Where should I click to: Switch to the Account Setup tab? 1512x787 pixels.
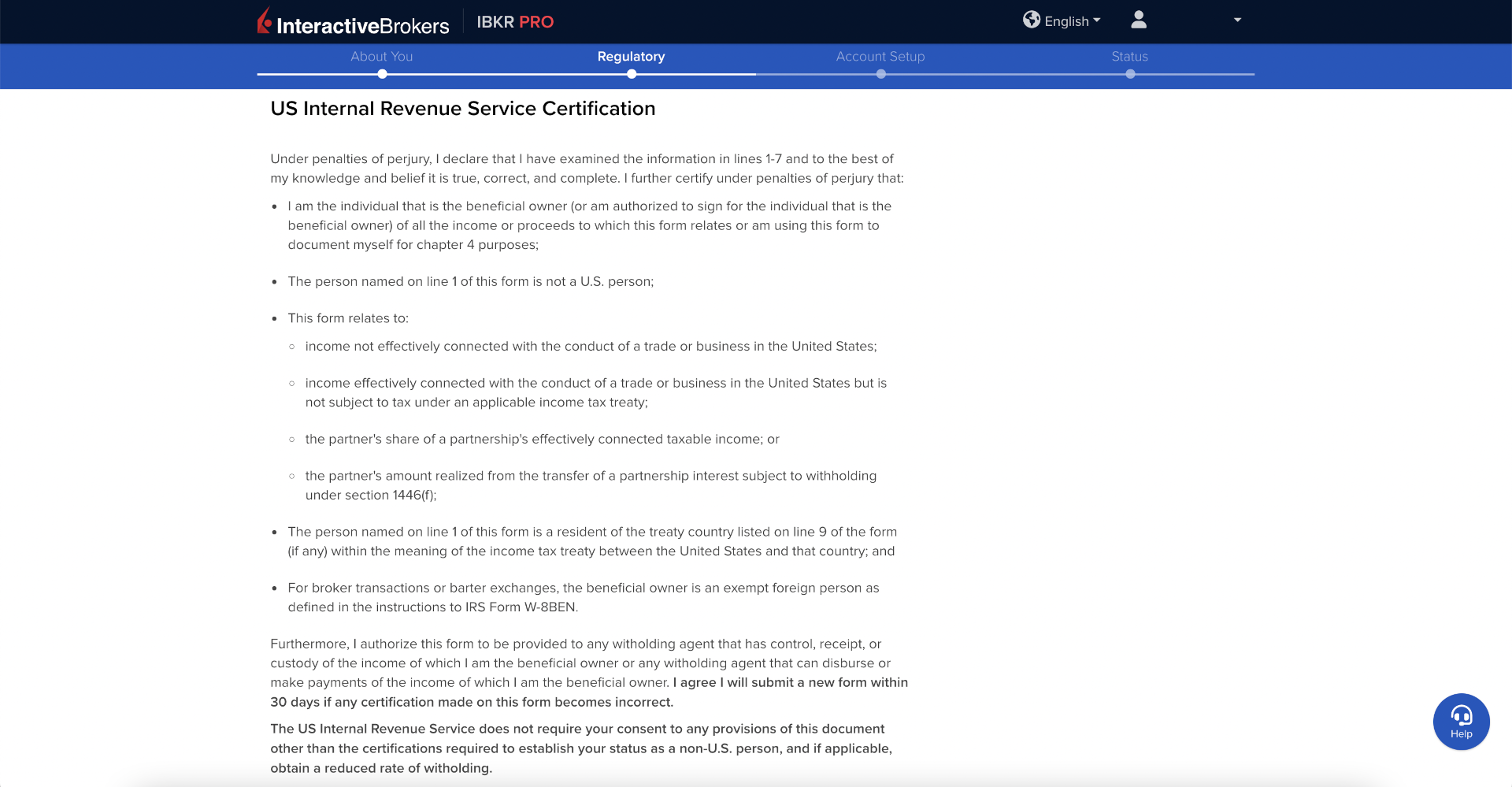pos(880,57)
